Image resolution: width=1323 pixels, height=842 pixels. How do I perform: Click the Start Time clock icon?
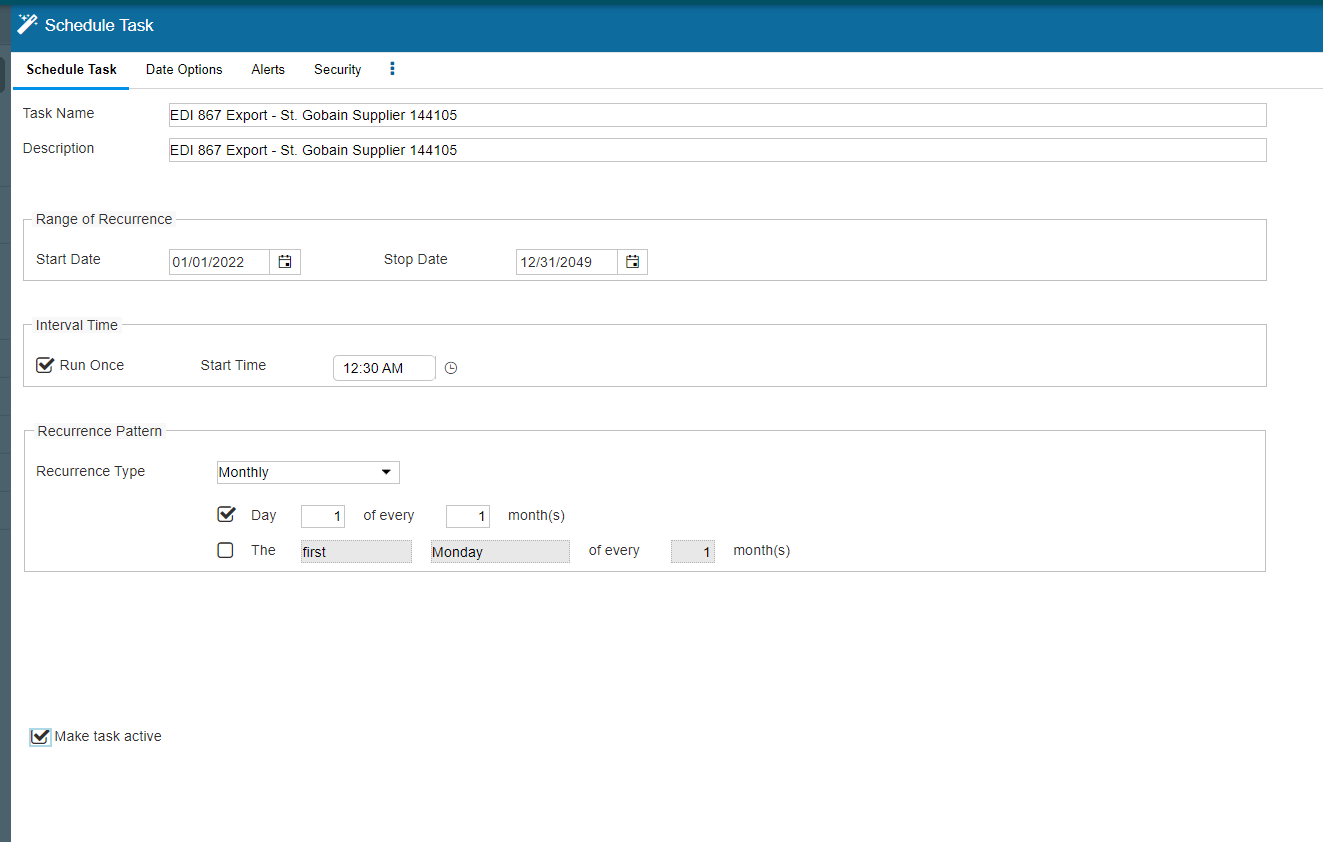point(451,368)
